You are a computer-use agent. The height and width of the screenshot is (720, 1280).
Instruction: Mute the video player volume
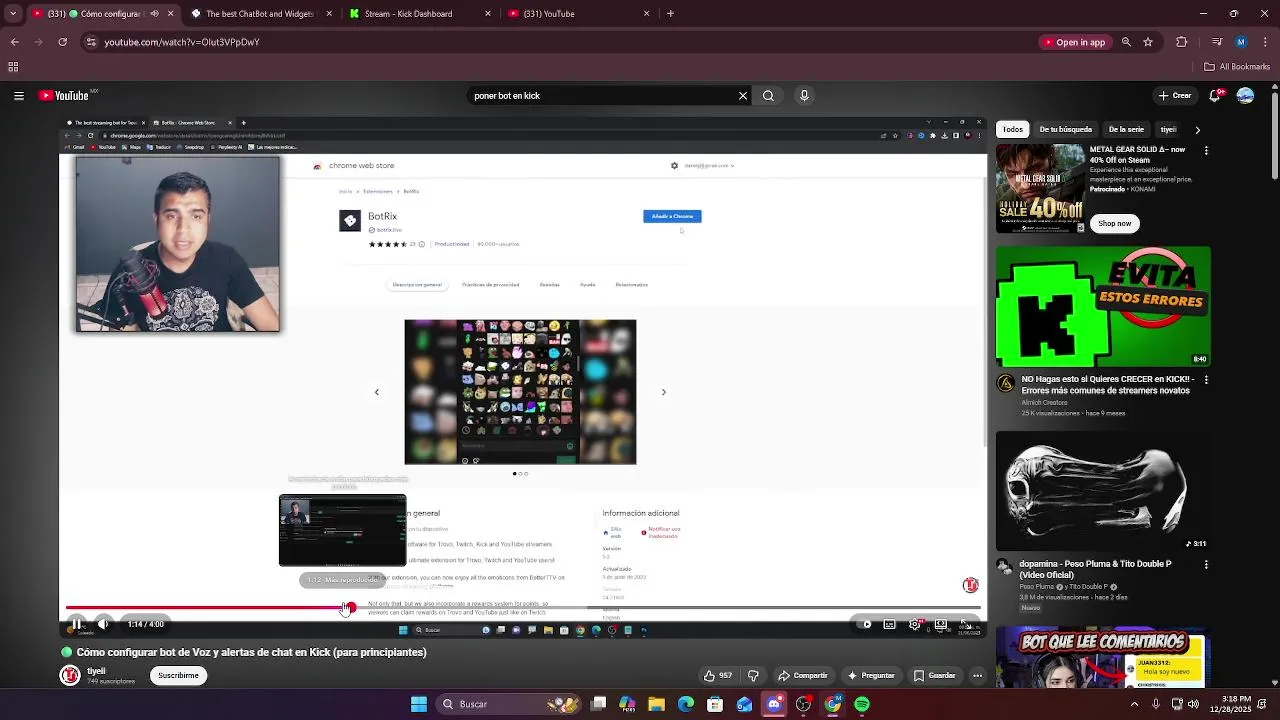pyautogui.click(x=103, y=624)
